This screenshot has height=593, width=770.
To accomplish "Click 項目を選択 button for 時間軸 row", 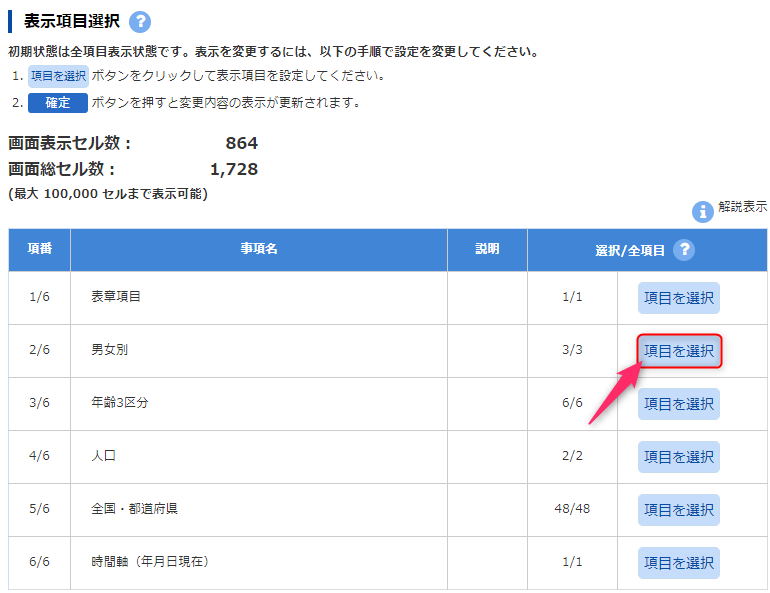I will (679, 563).
